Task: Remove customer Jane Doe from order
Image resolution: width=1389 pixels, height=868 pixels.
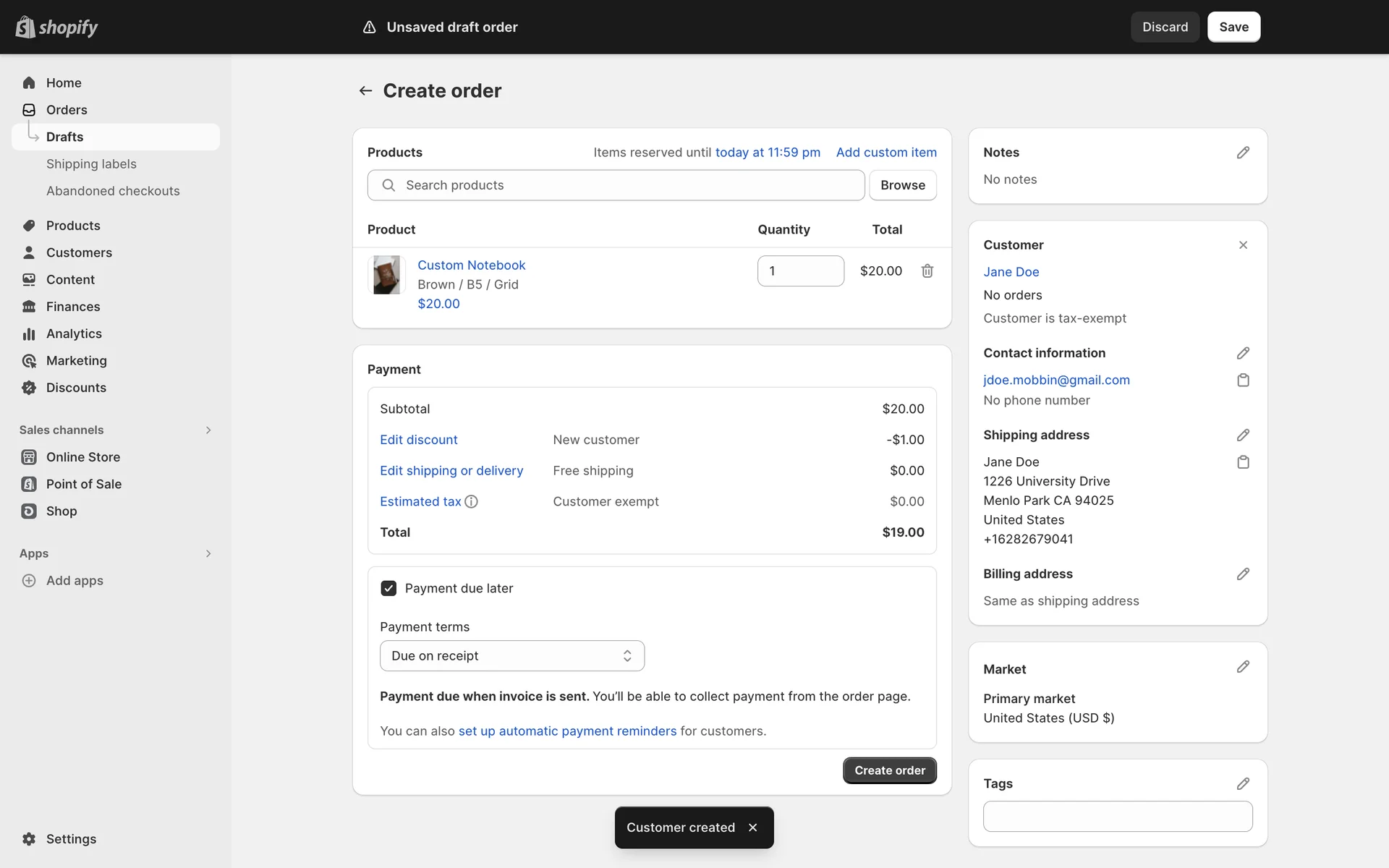Action: click(1242, 245)
